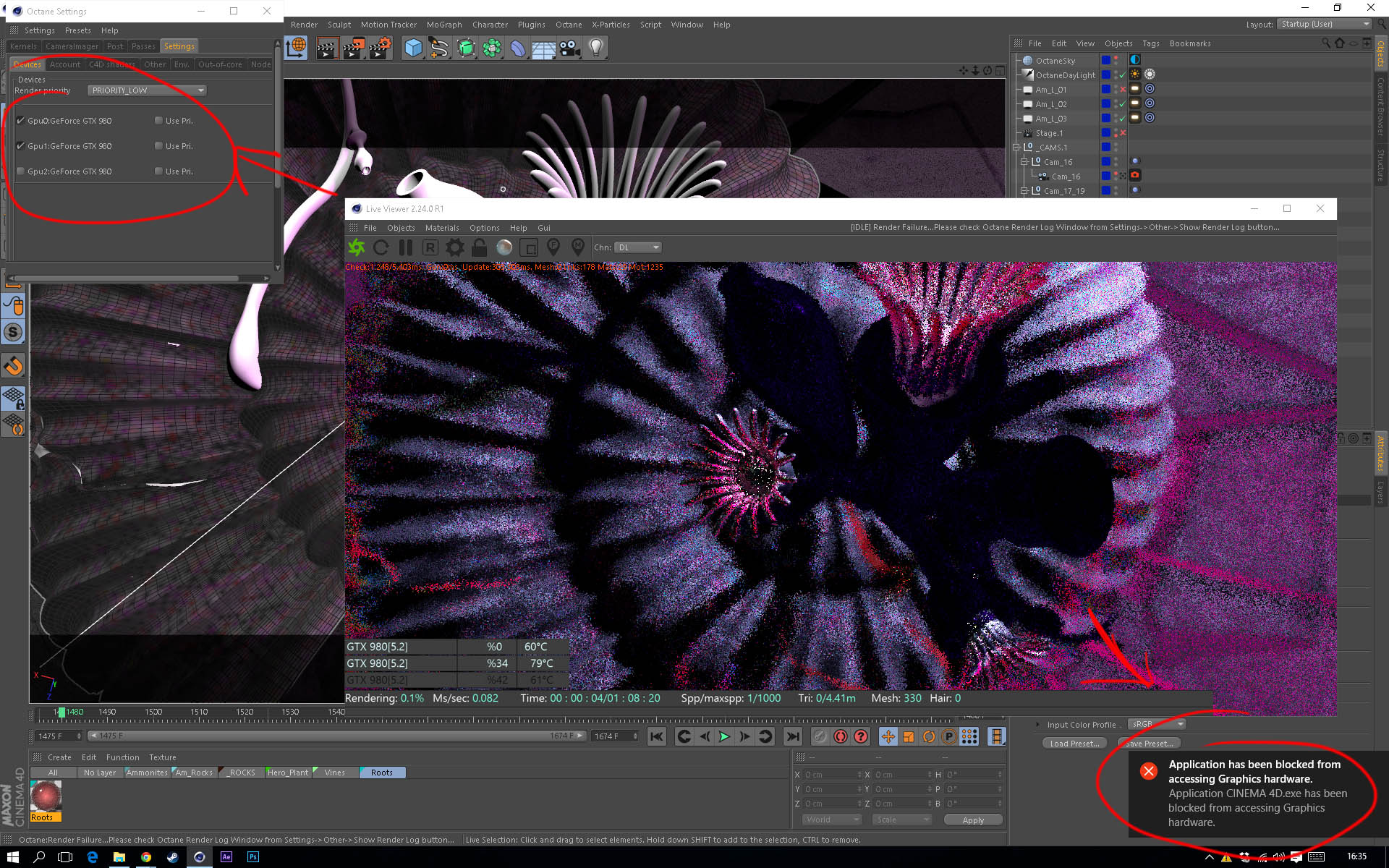Add a cube primitive from toolbar
The height and width of the screenshot is (868, 1389).
(413, 48)
